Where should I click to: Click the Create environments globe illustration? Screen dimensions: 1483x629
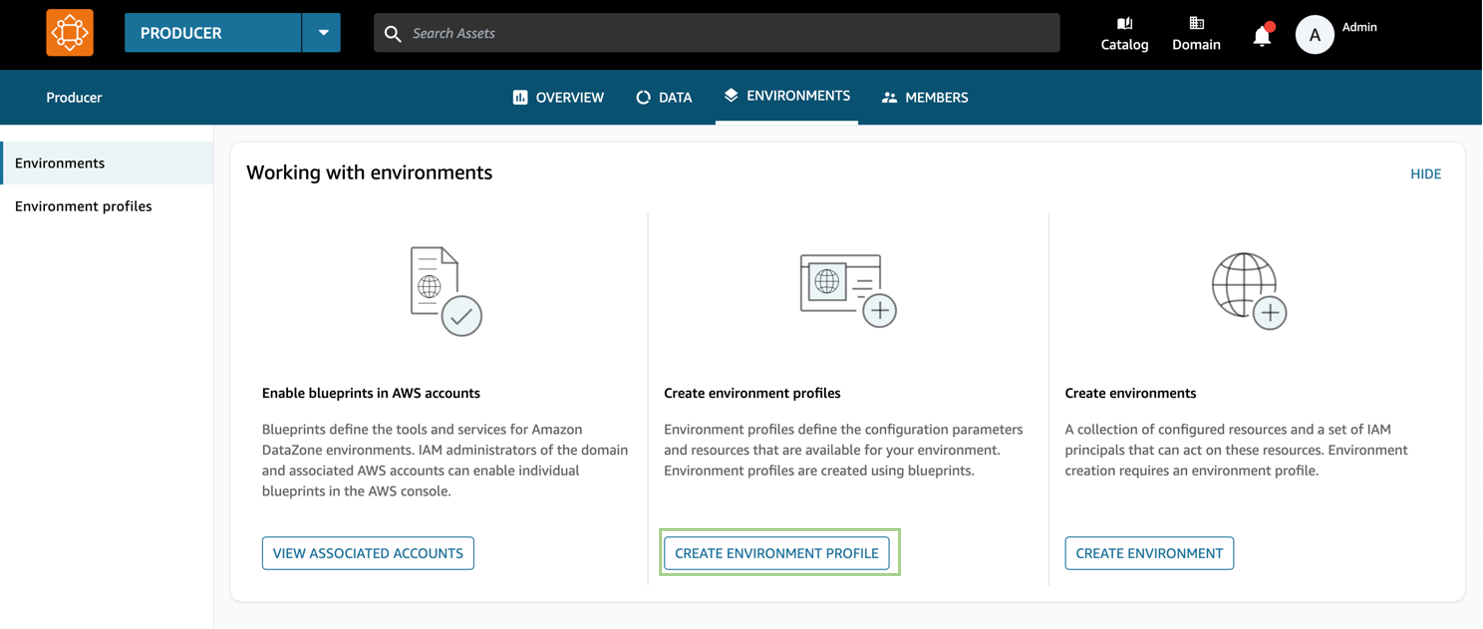coord(1249,291)
